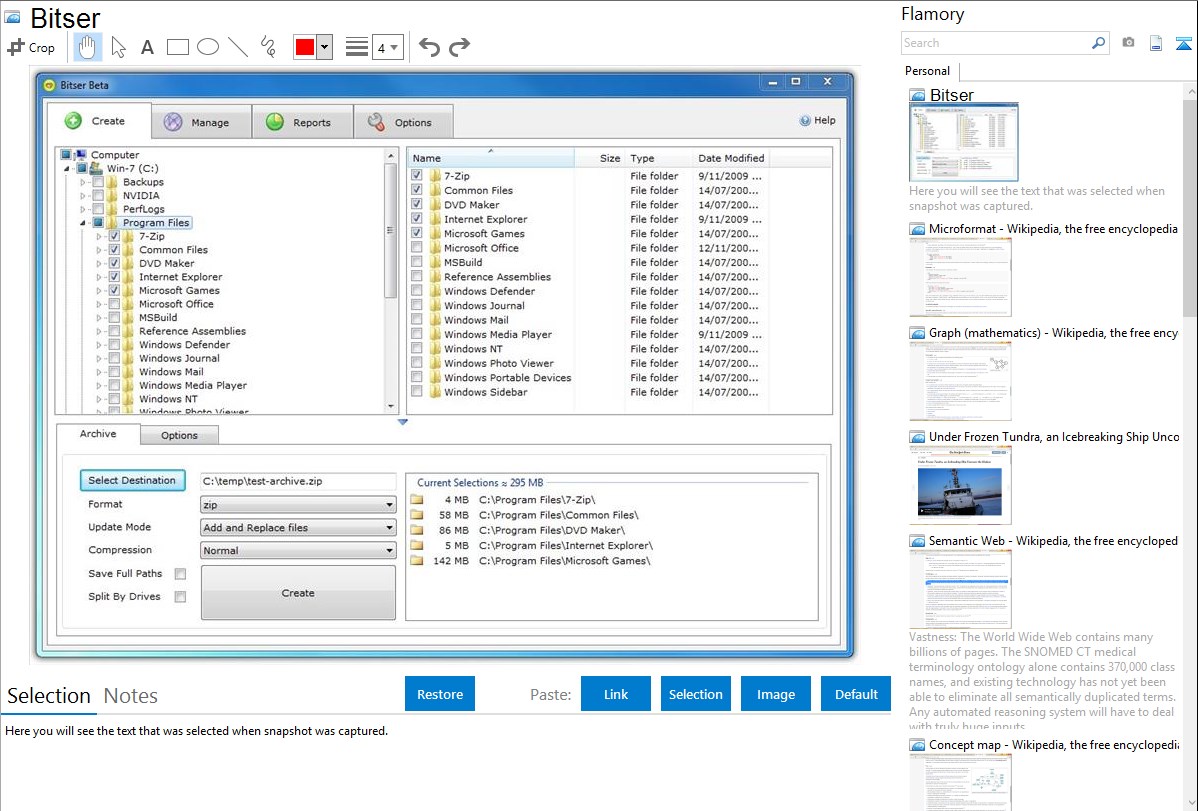Screen dimensions: 1198x811
Task: Collapse the Program Files tree node
Action: 83,223
